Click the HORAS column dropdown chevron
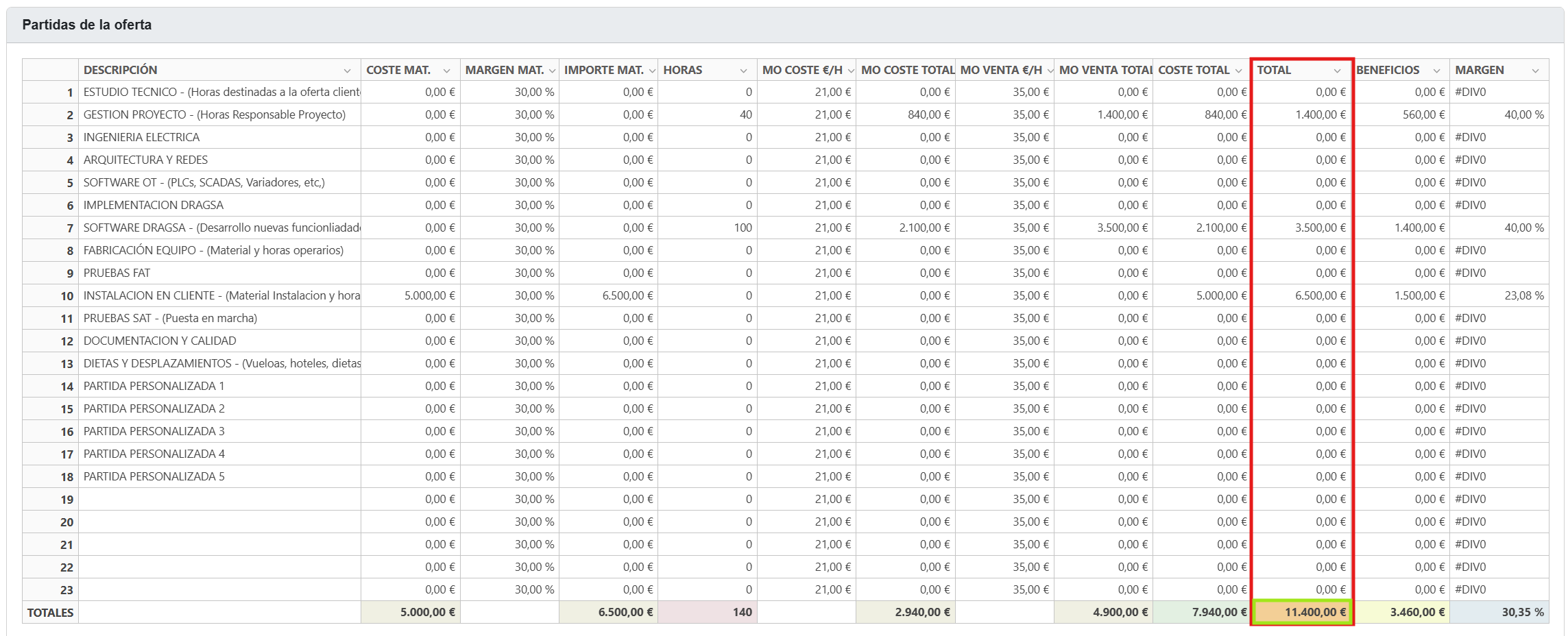This screenshot has height=636, width=1568. point(743,71)
